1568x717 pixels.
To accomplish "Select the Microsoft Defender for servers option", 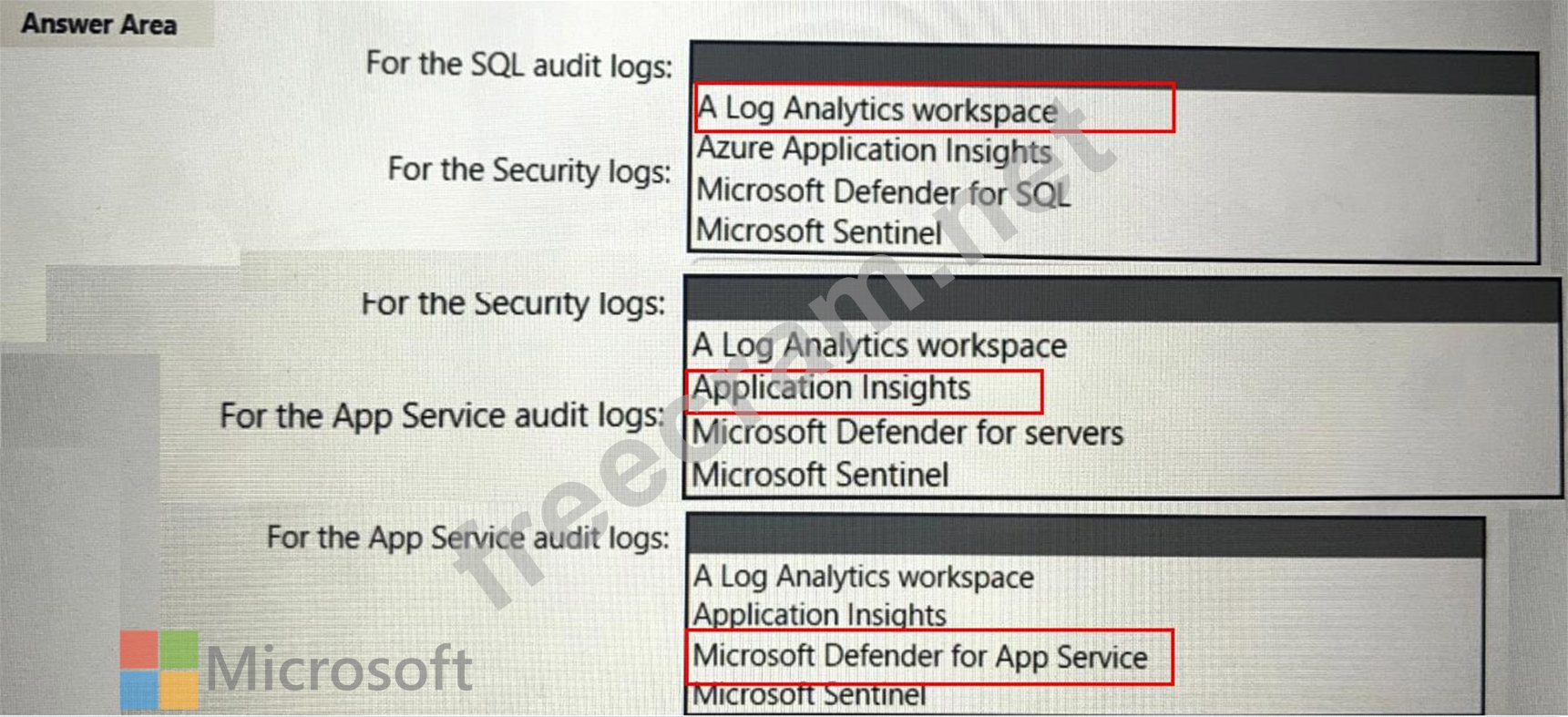I will tap(907, 433).
